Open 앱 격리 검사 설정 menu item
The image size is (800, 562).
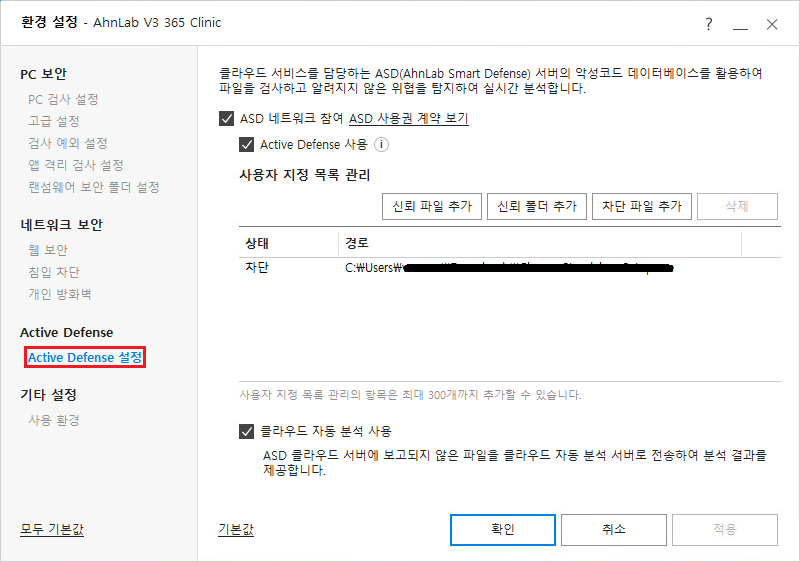(x=76, y=165)
